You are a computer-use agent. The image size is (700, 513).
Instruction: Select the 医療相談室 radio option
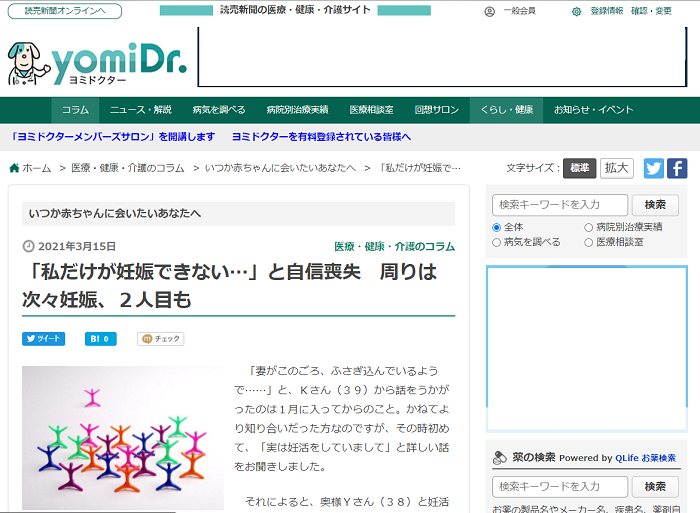pyautogui.click(x=588, y=242)
